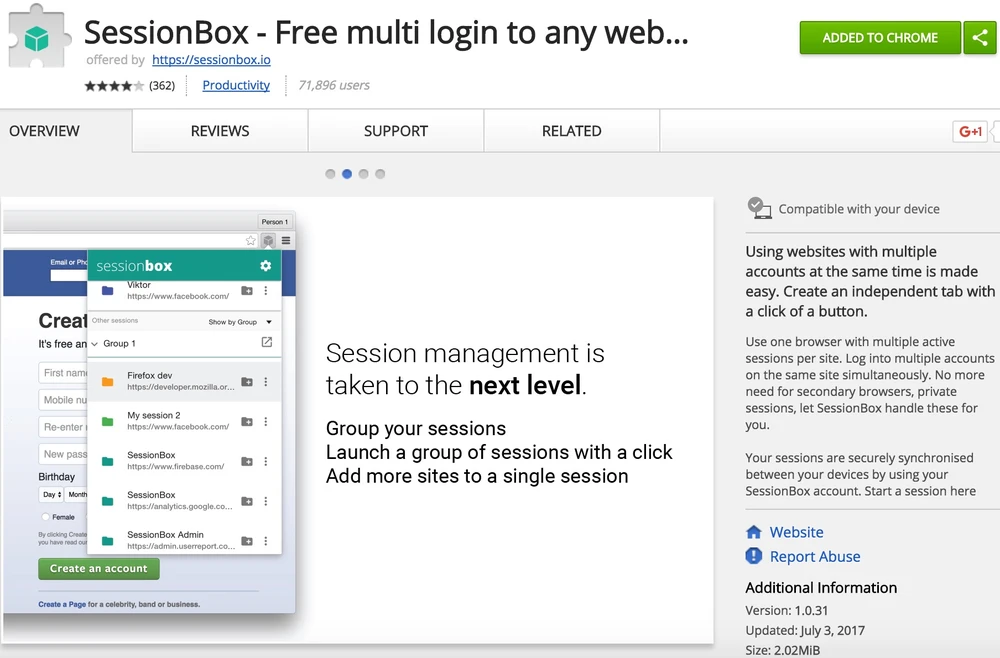Open the Show by Group dropdown

[240, 322]
